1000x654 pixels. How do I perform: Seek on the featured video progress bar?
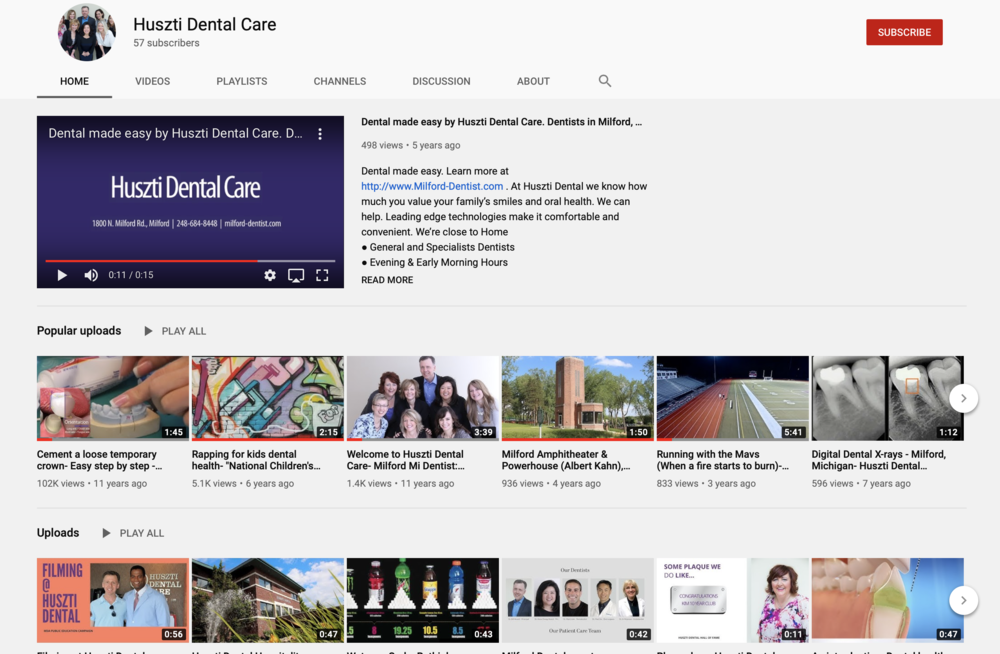[190, 261]
